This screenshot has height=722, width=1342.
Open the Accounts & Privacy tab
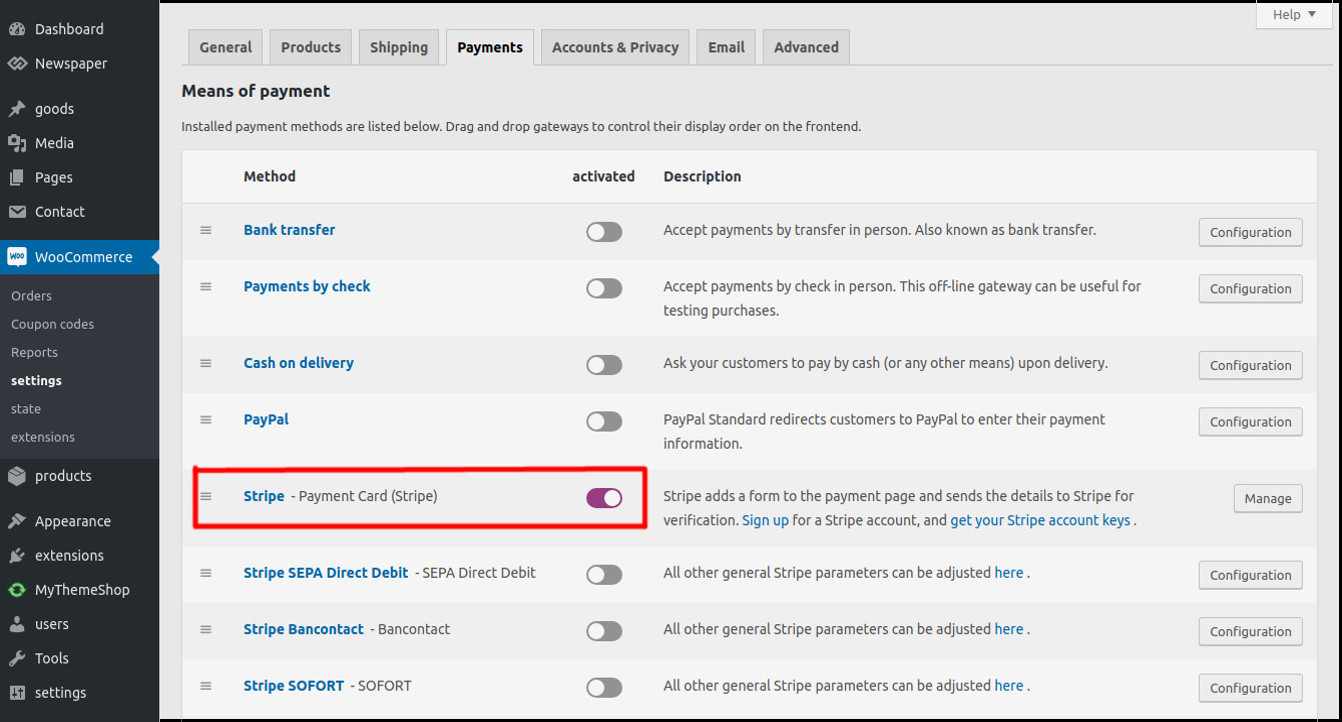point(615,47)
